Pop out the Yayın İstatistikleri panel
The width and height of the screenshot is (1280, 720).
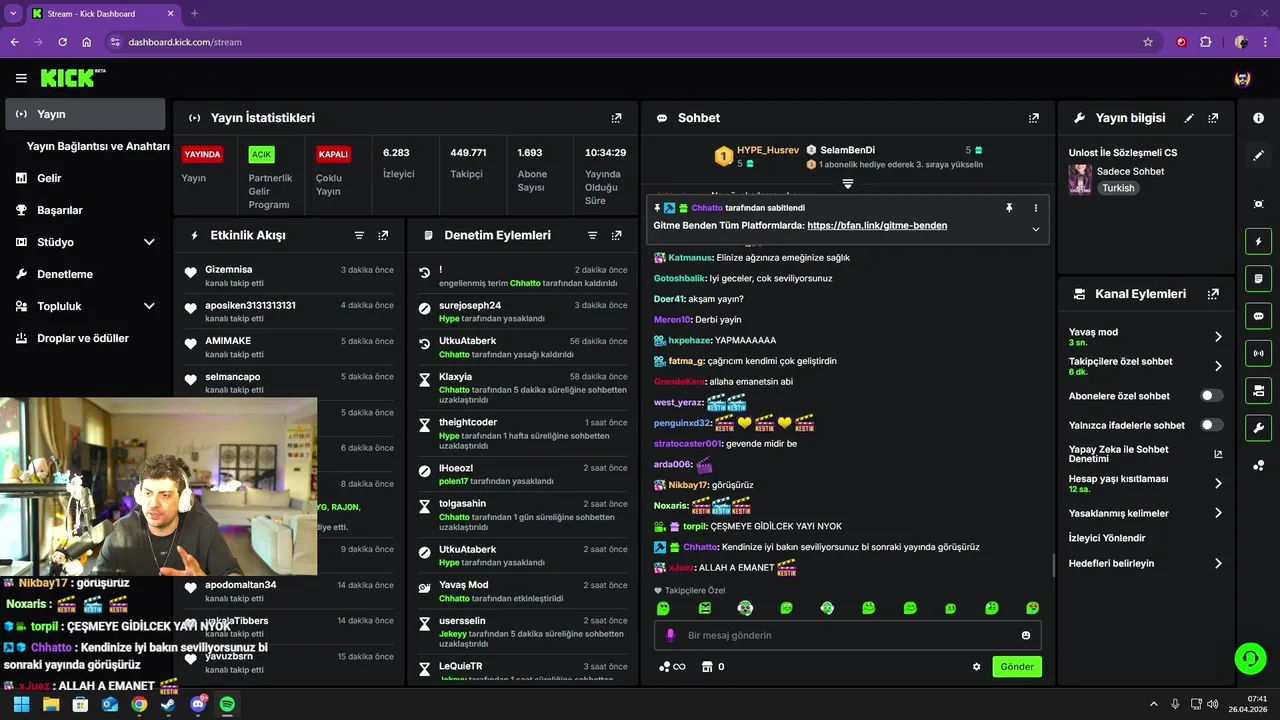[616, 118]
